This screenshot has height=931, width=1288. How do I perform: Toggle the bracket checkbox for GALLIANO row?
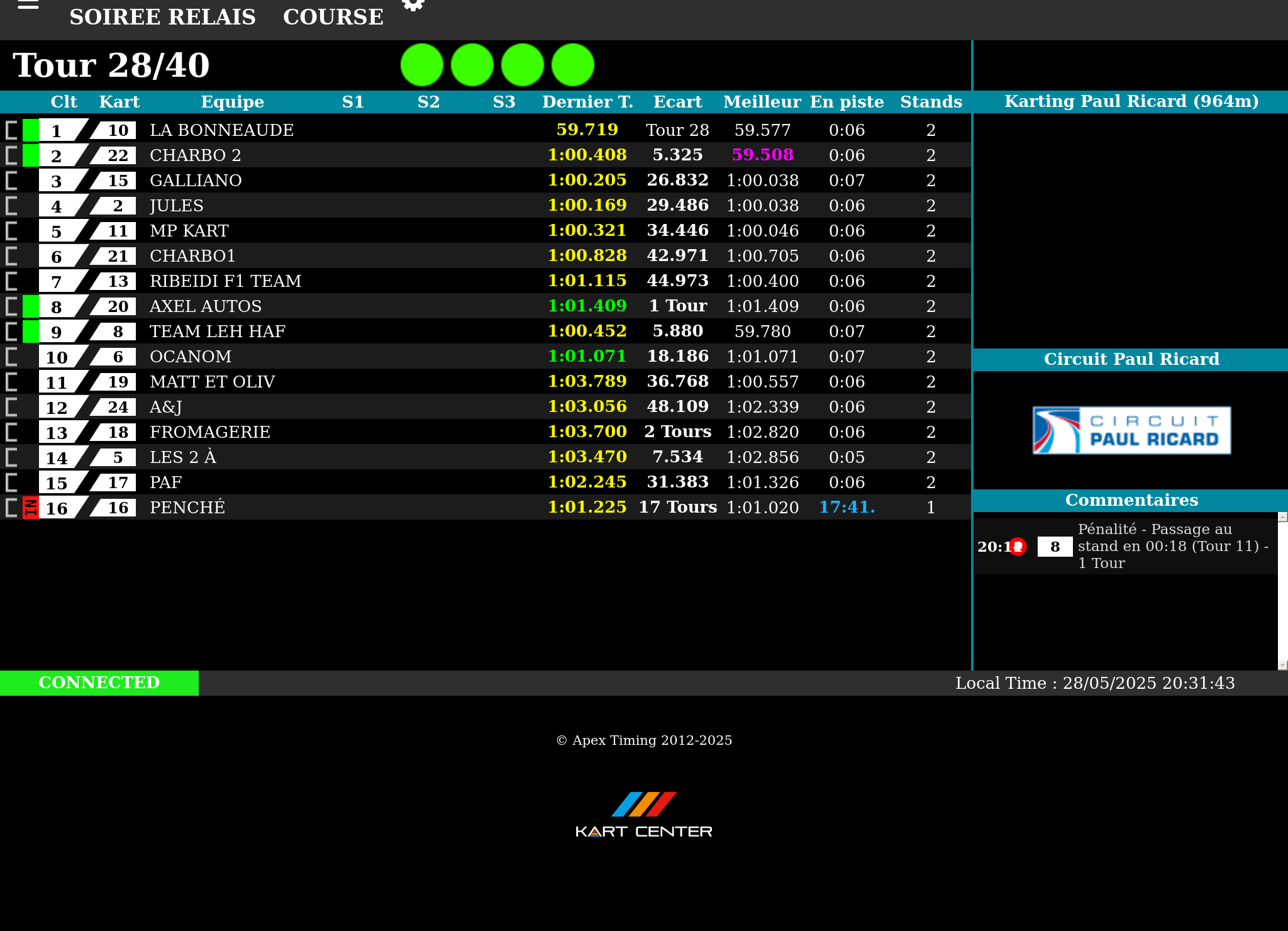[11, 181]
